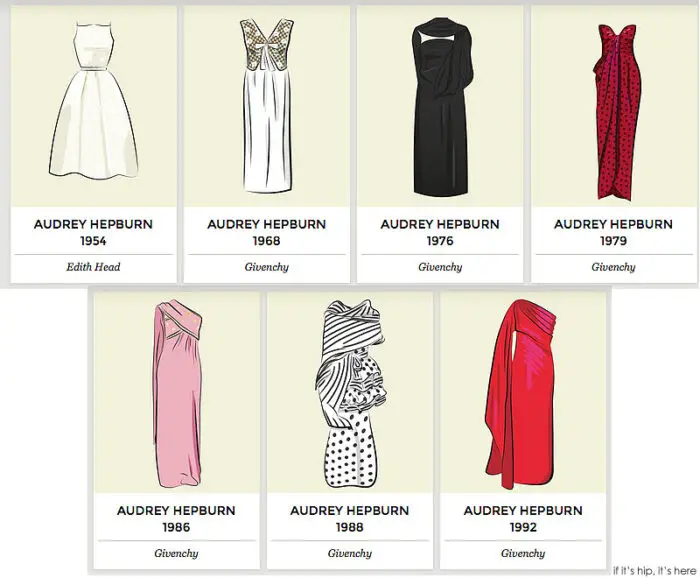The width and height of the screenshot is (700, 578).
Task: Select the Audrey Hepburn 1992 title
Action: pyautogui.click(x=523, y=519)
